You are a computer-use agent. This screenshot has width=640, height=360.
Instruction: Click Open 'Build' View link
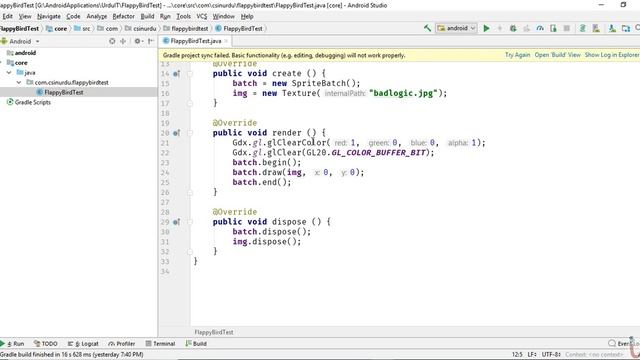557,55
